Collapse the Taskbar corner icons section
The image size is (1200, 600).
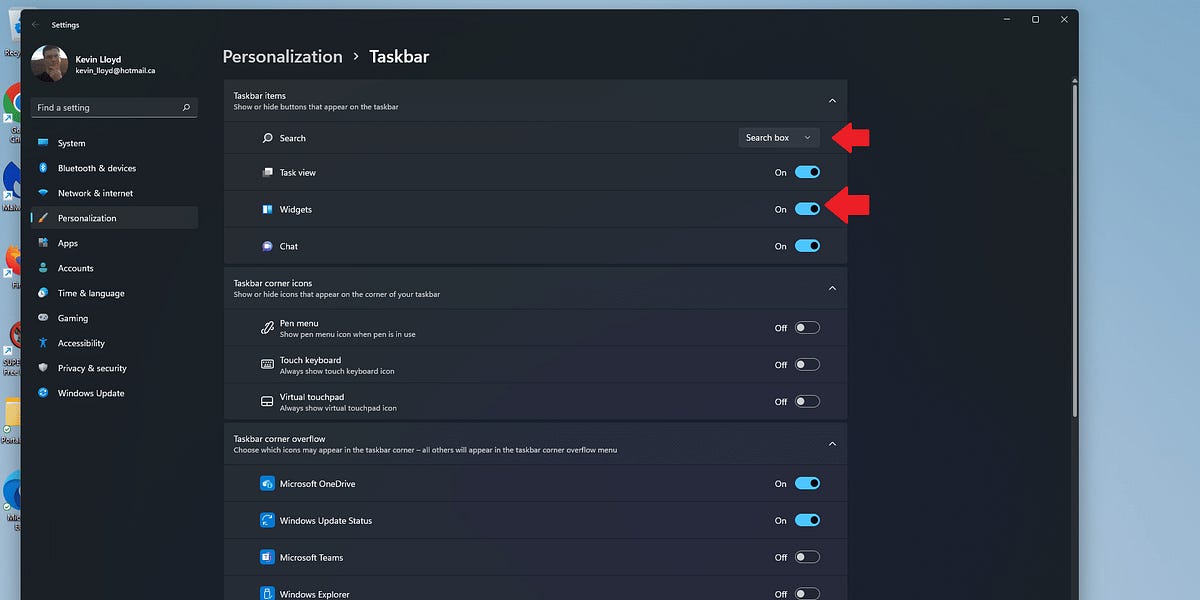point(831,287)
